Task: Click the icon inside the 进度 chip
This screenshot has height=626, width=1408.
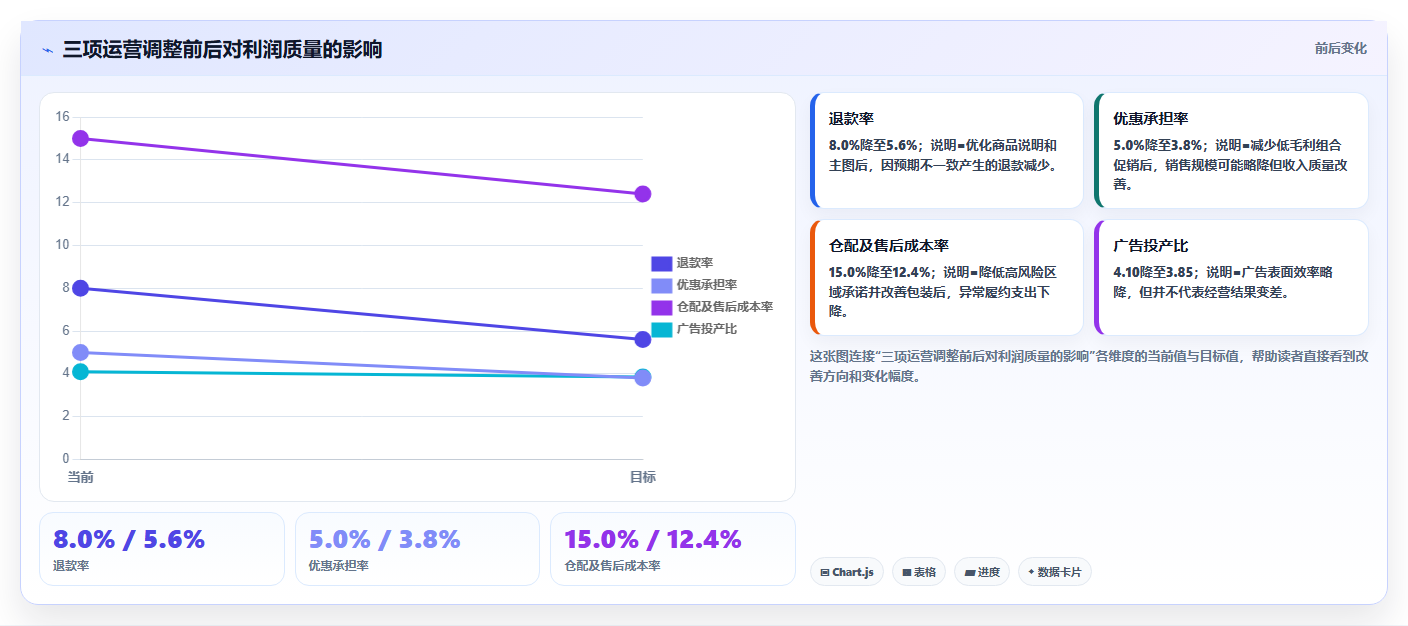Action: (x=969, y=573)
